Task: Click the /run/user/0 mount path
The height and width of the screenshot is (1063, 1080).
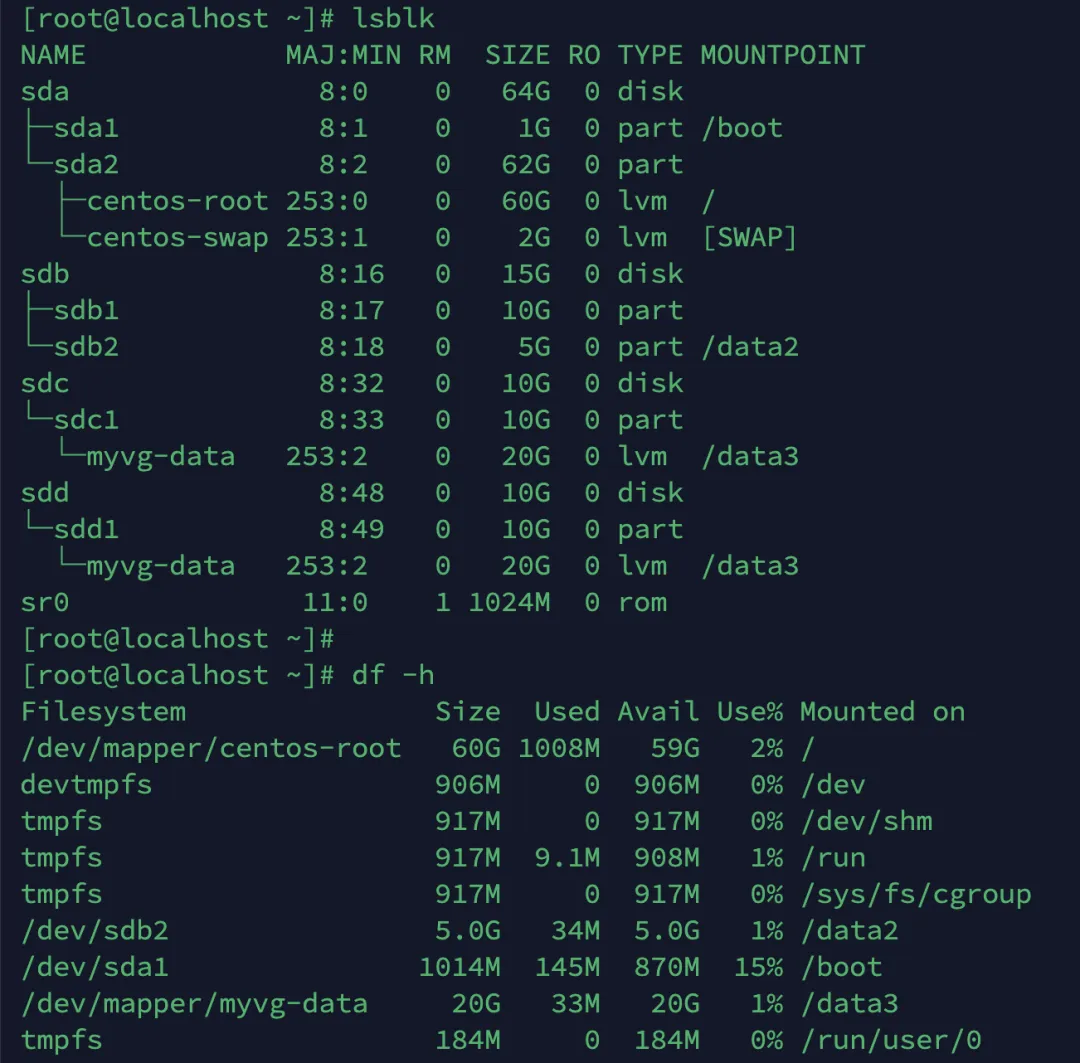Action: click(x=890, y=1040)
